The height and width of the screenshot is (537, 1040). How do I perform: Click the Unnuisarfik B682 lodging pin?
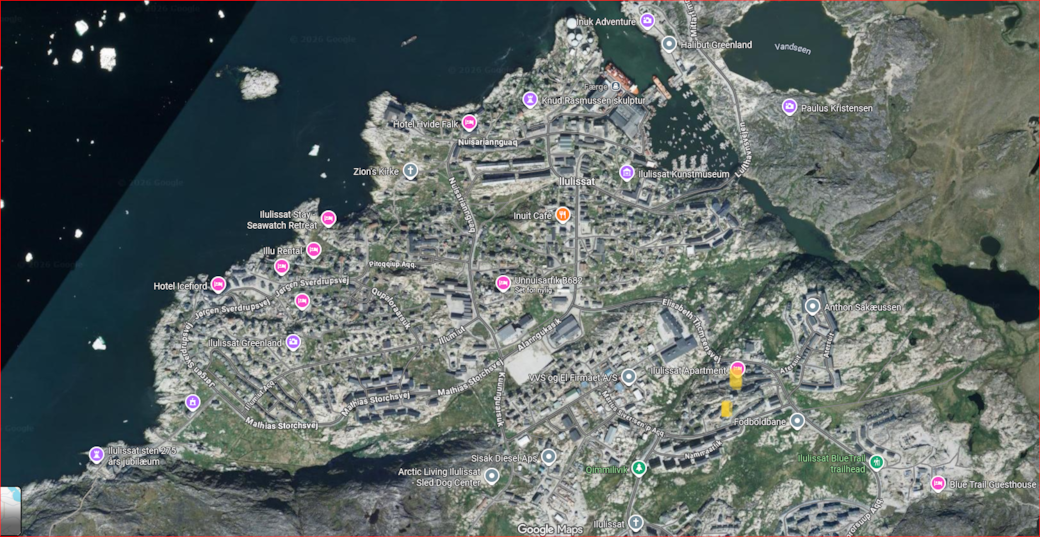(503, 283)
